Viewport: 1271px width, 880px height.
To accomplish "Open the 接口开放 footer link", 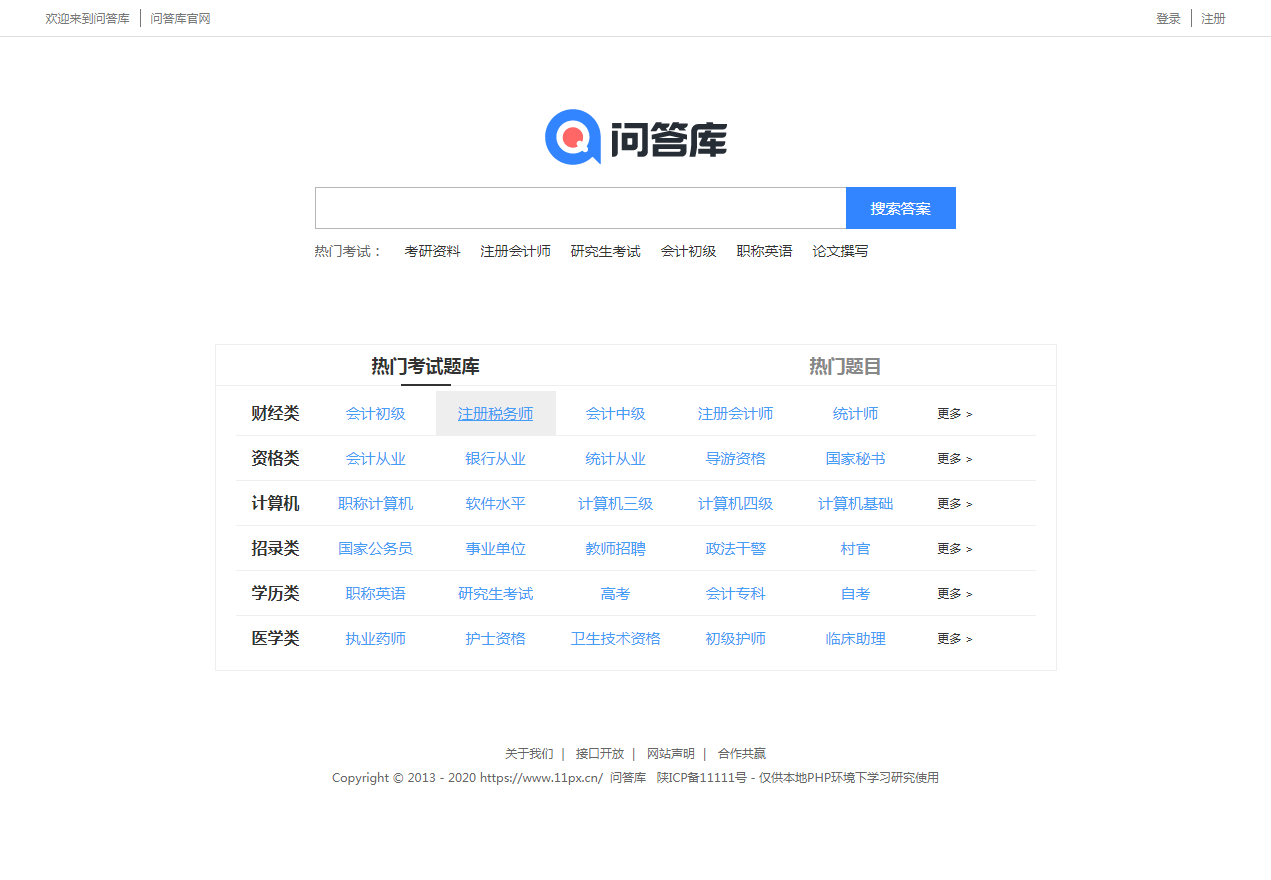I will [x=598, y=753].
